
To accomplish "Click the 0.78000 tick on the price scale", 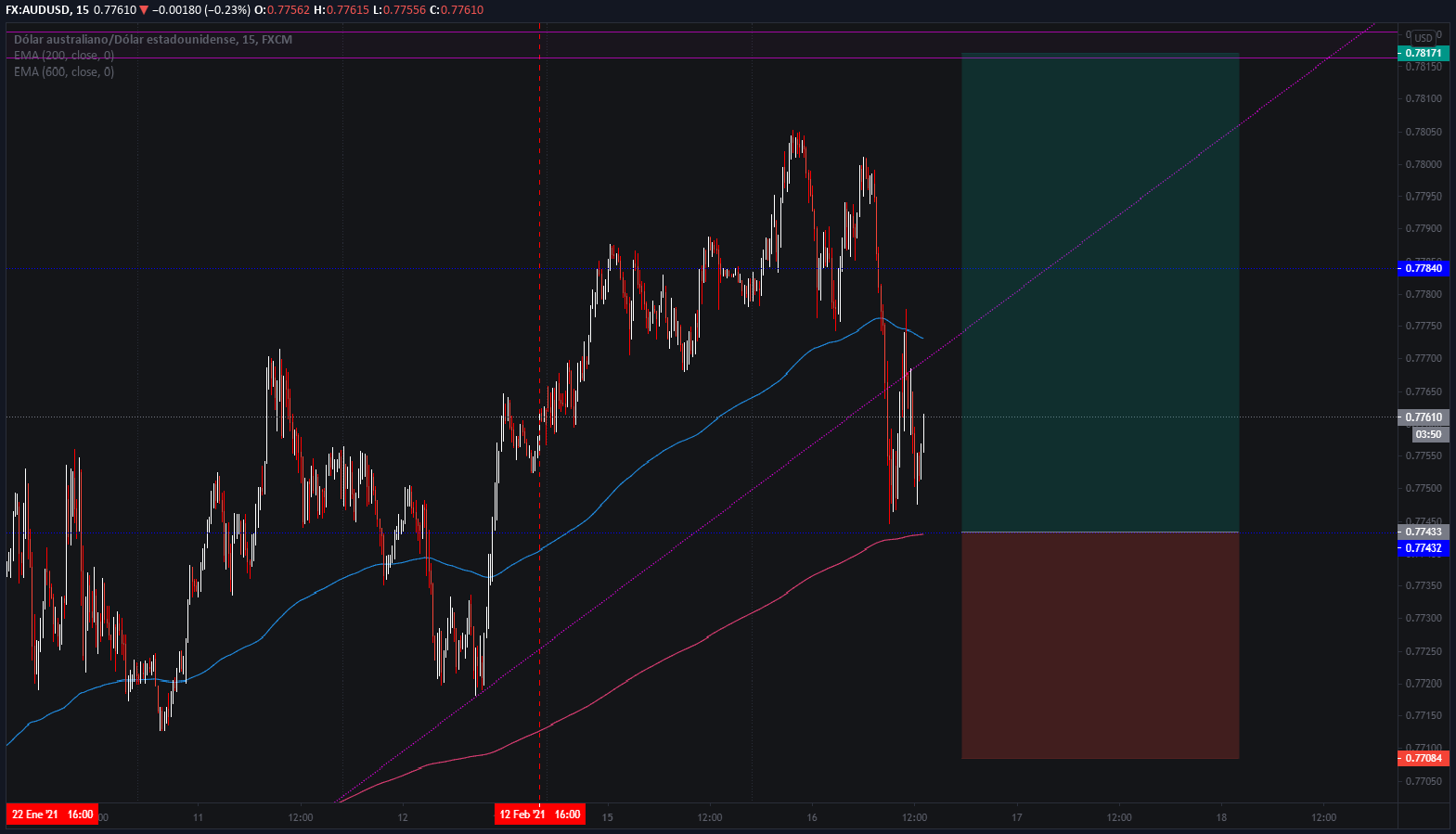I will (1424, 164).
